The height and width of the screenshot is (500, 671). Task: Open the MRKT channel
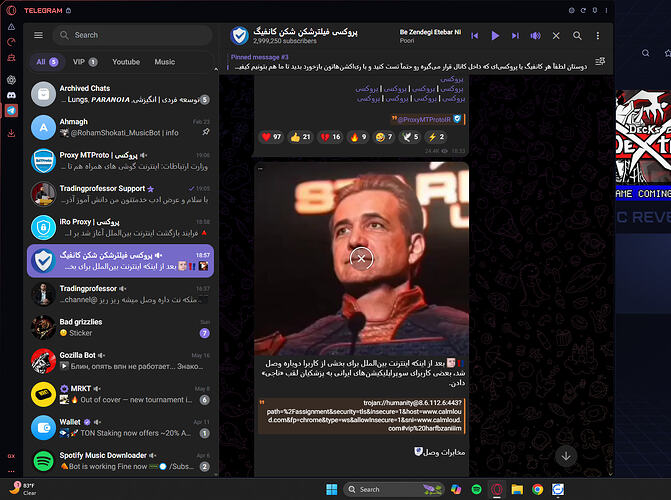pos(121,394)
